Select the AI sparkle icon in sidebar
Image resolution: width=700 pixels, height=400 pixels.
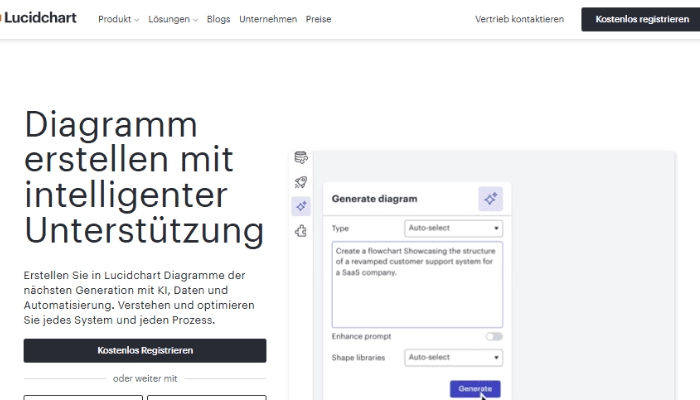301,206
